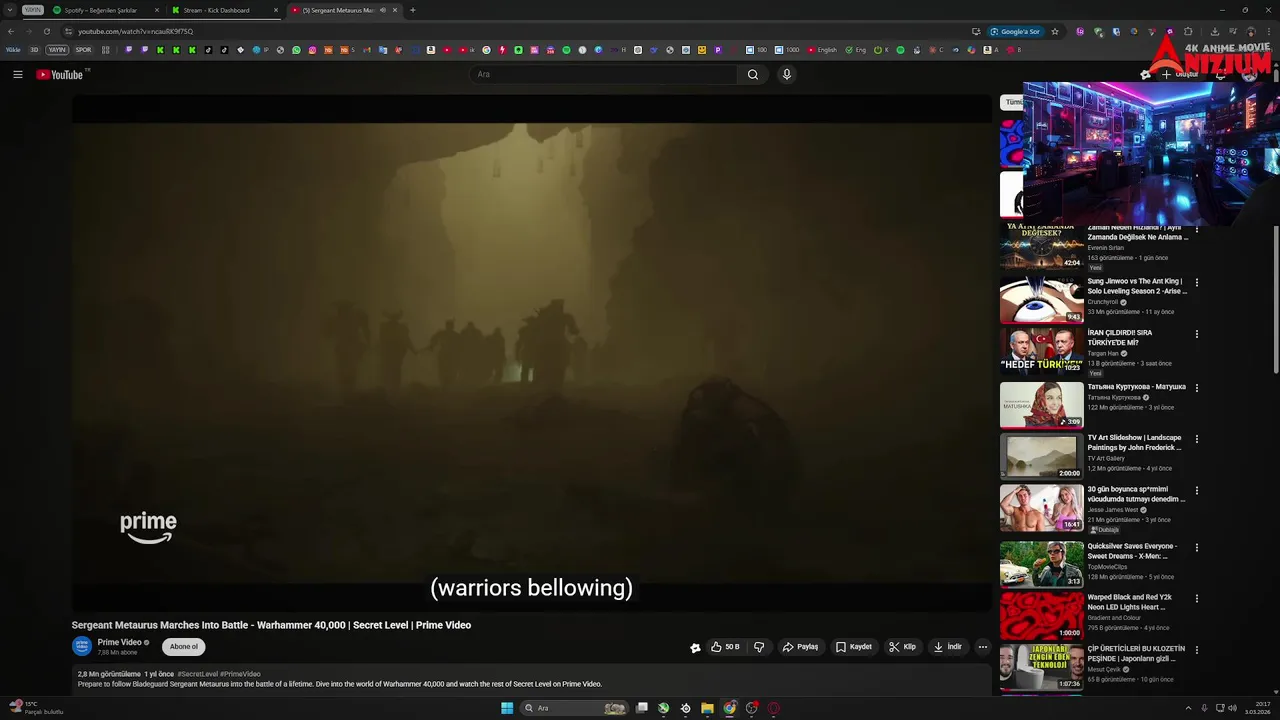Click the #SecretLevel hashtag link

pyautogui.click(x=197, y=674)
